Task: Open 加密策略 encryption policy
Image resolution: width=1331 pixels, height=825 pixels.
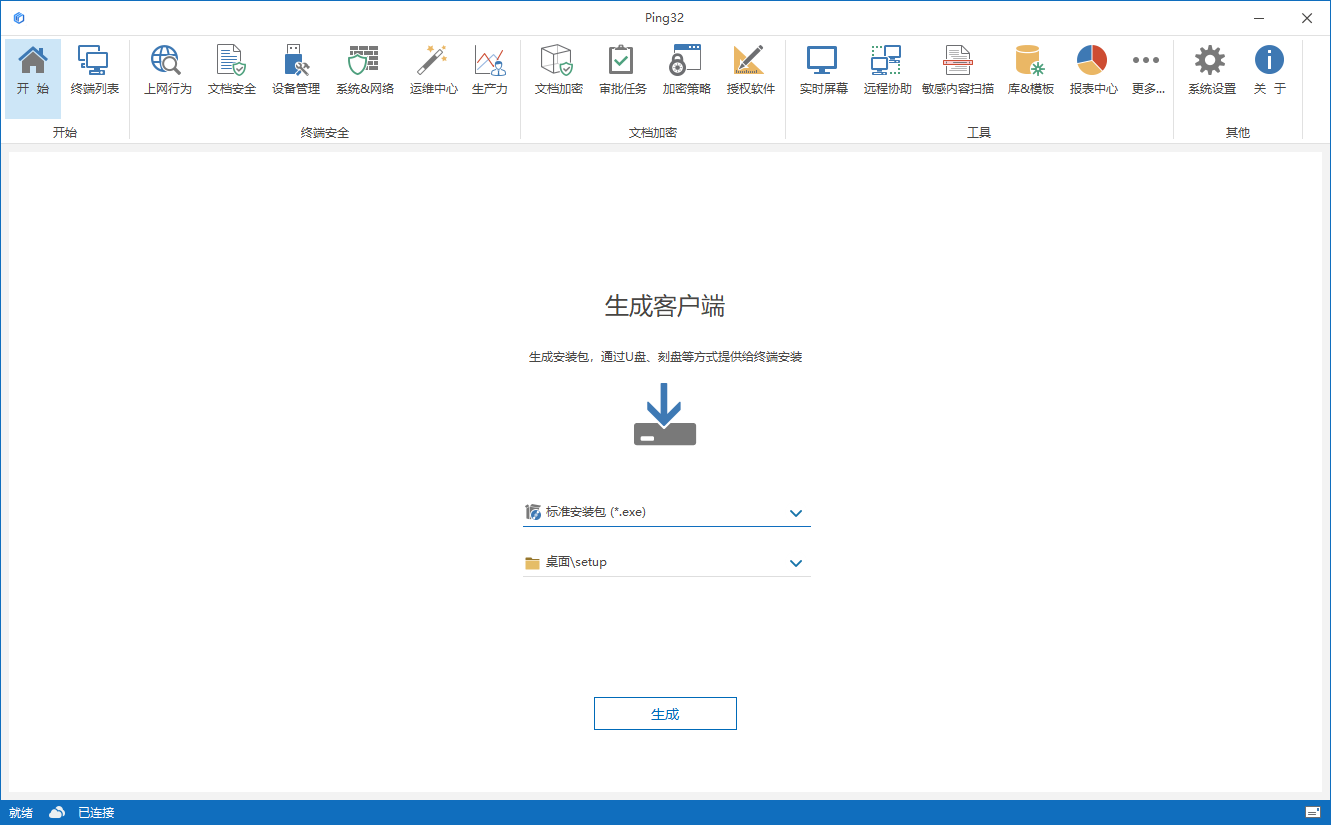Action: (x=686, y=71)
